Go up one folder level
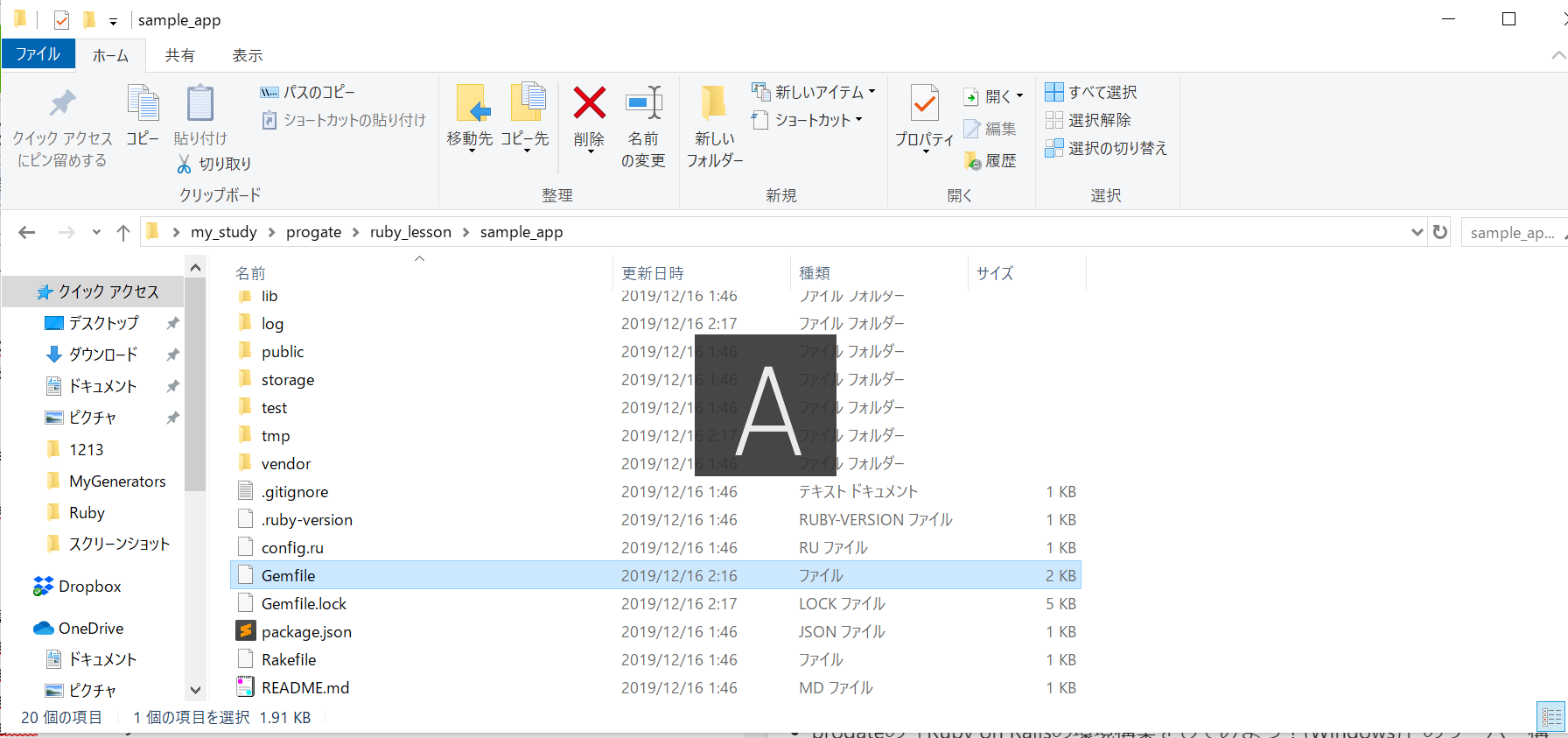This screenshot has width=1568, height=738. 123,232
